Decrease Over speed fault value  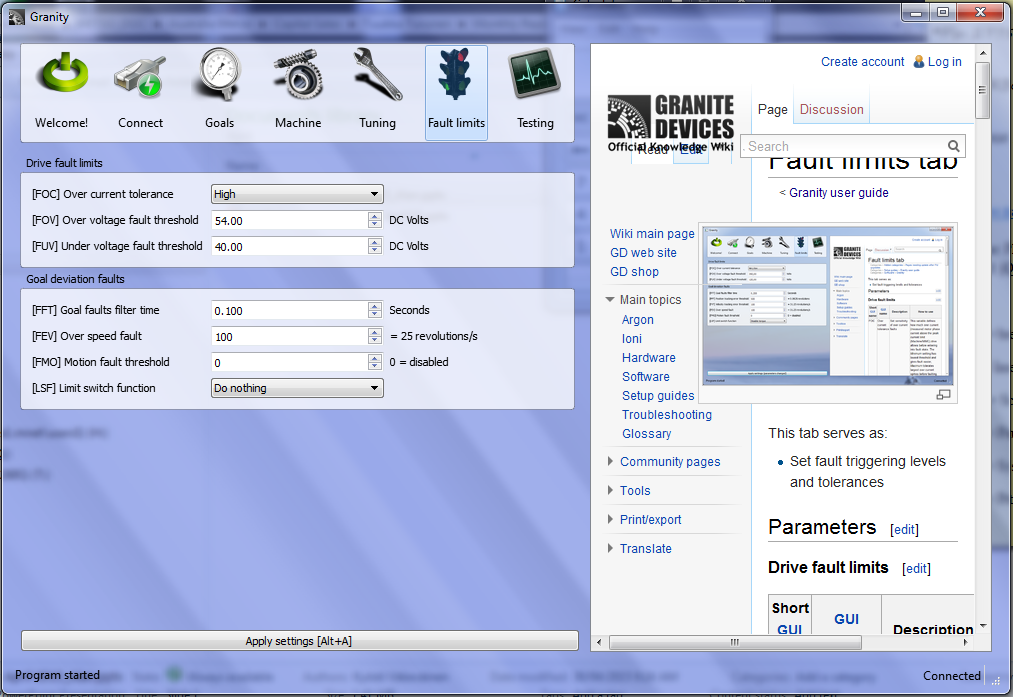click(375, 340)
